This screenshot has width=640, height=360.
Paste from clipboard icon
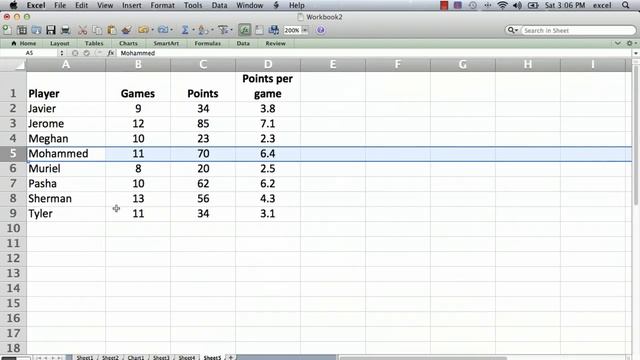[111, 30]
